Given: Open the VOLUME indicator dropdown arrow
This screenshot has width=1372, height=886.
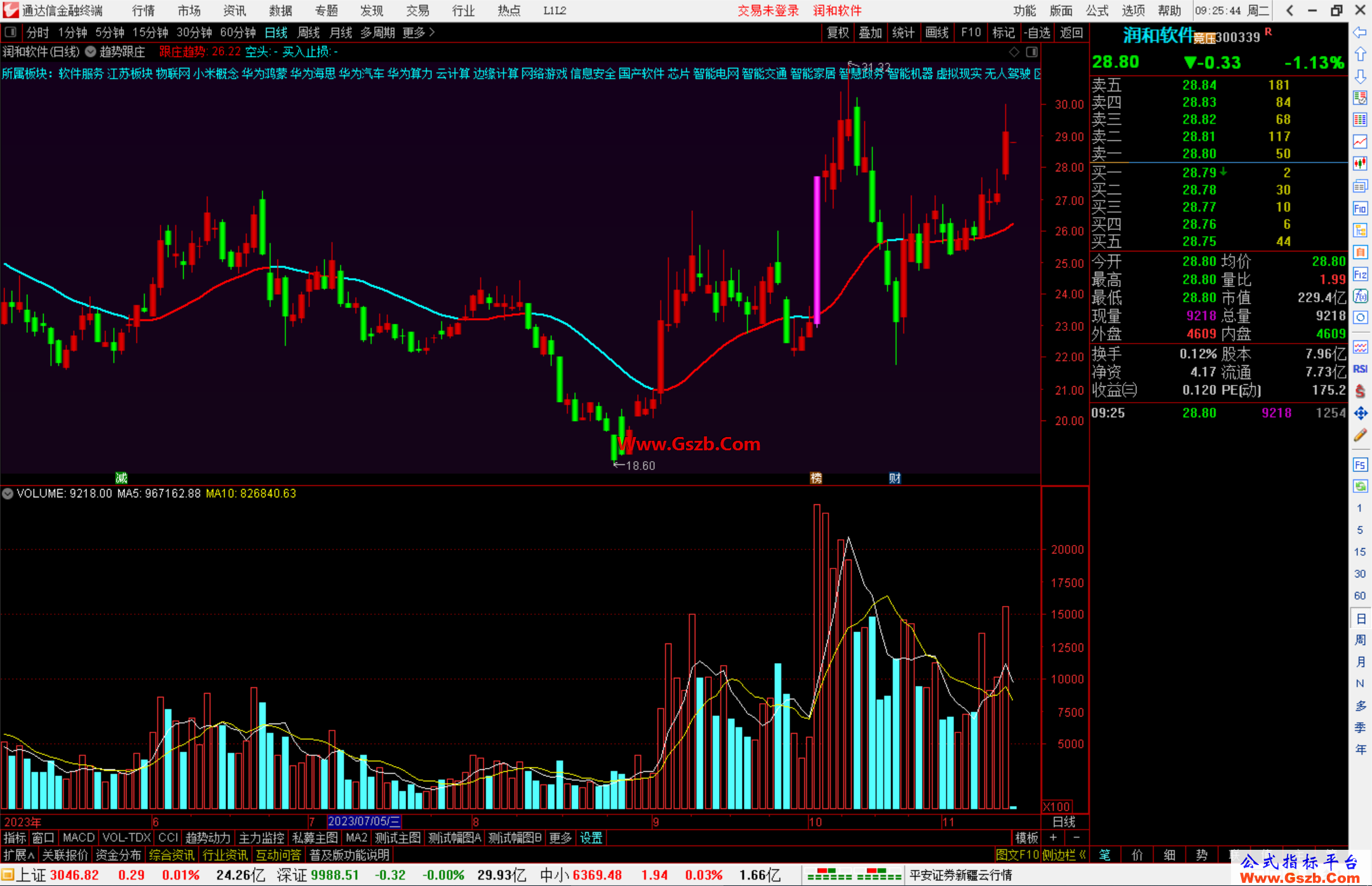Looking at the screenshot, I should [8, 493].
